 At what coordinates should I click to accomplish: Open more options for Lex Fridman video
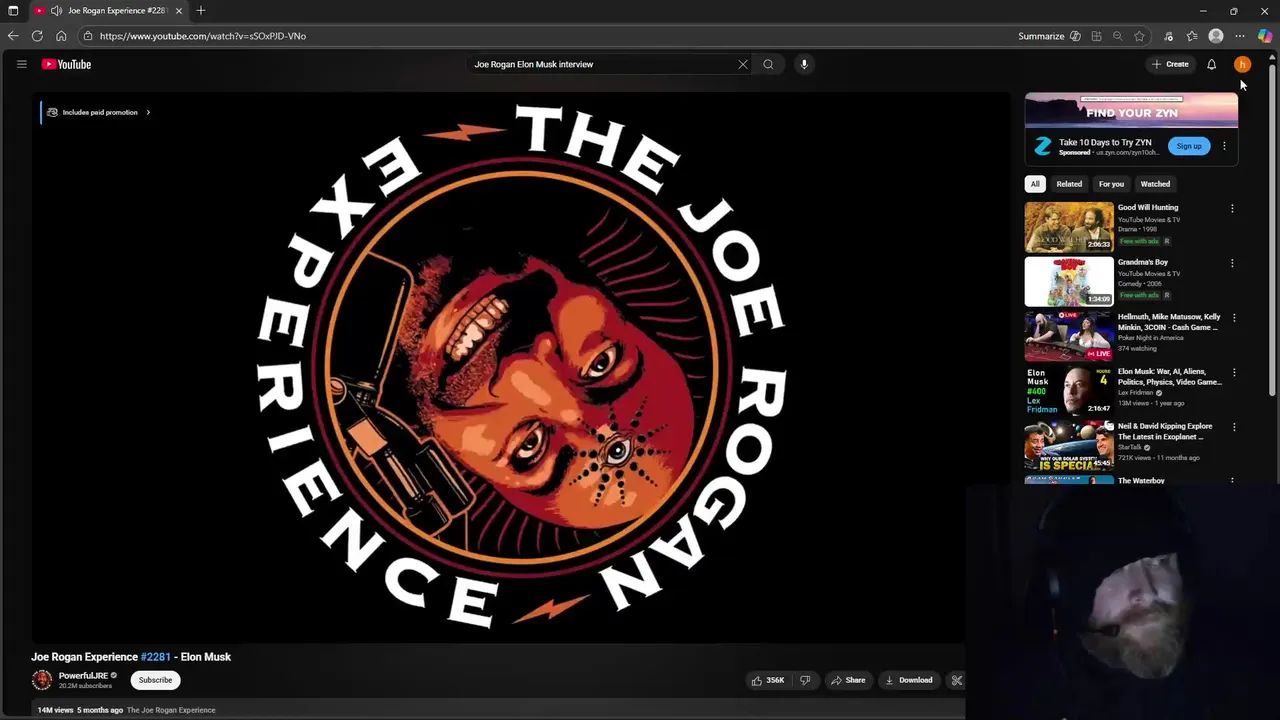coord(1232,372)
